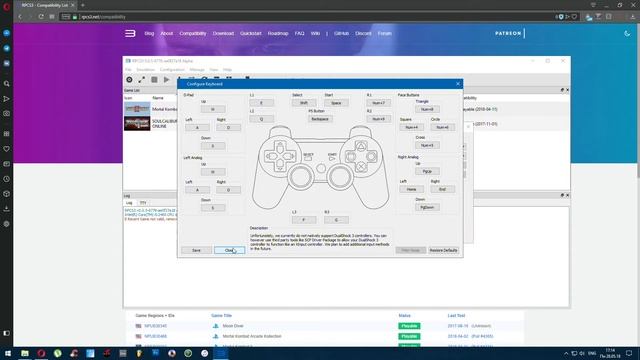Rebind the PS Button set to Backspace
The width and height of the screenshot is (640, 360).
coord(320,119)
